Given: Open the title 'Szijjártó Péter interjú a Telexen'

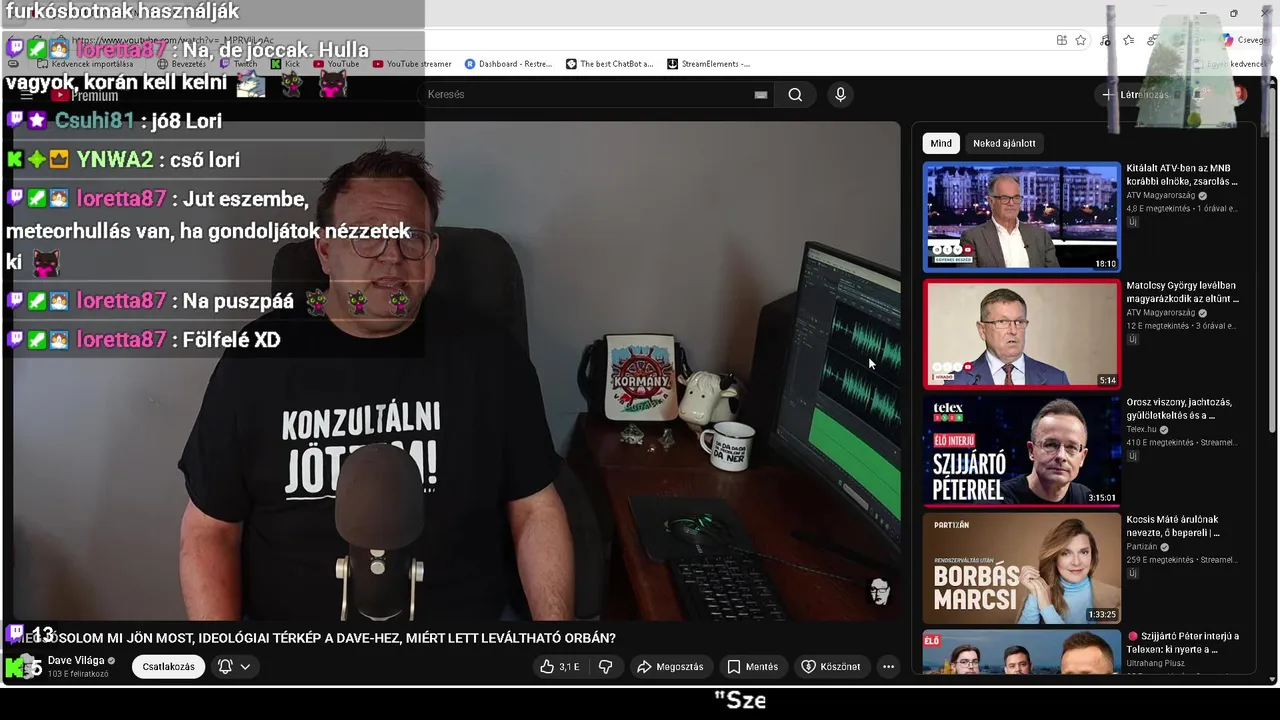Looking at the screenshot, I should pos(1183,643).
